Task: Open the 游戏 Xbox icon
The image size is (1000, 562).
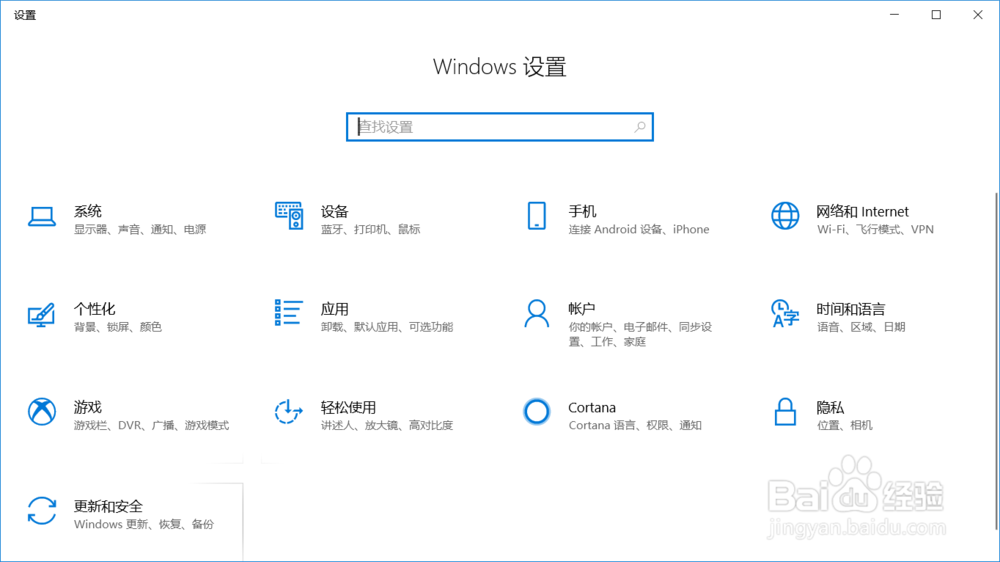Action: tap(41, 411)
